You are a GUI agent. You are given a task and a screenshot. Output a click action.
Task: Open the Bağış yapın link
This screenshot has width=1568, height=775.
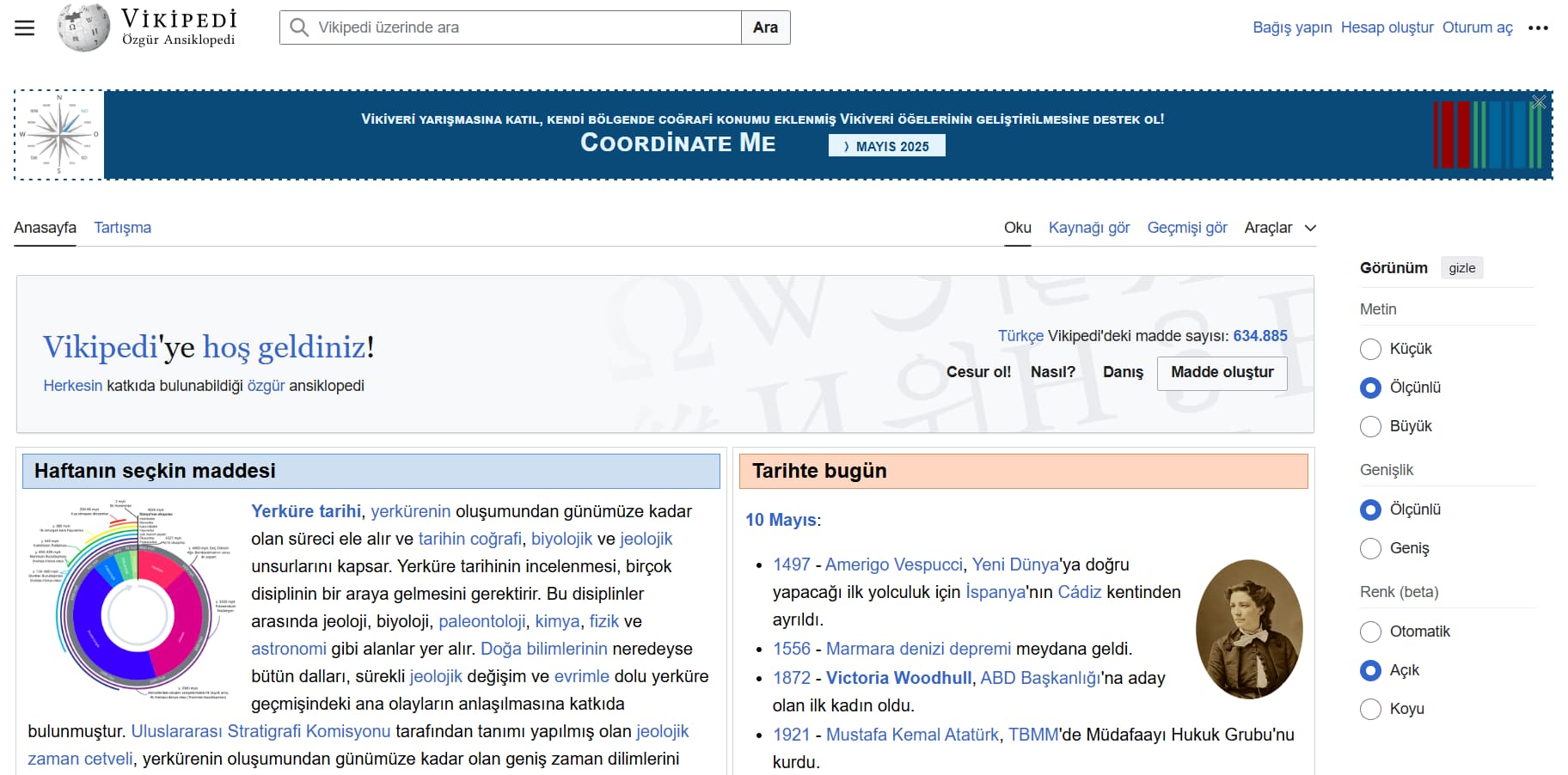click(x=1292, y=27)
